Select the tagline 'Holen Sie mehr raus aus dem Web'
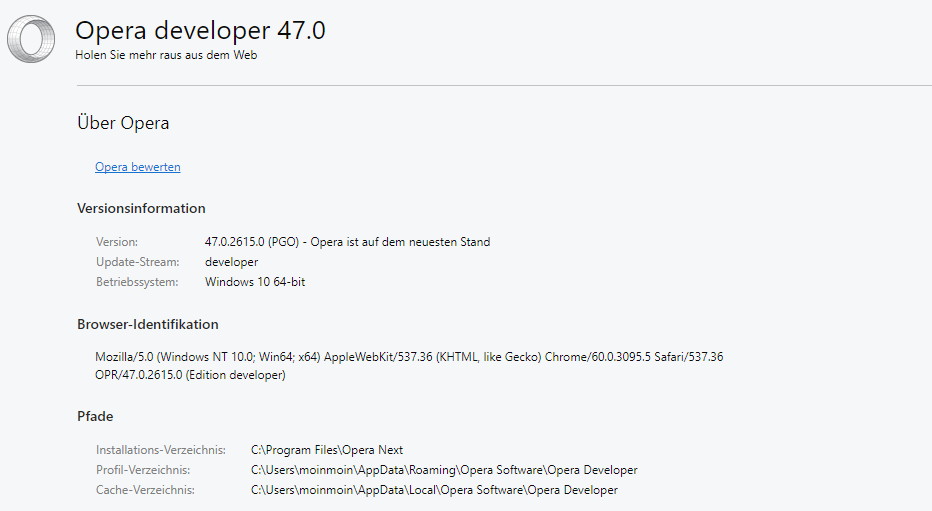932x511 pixels. coord(166,55)
